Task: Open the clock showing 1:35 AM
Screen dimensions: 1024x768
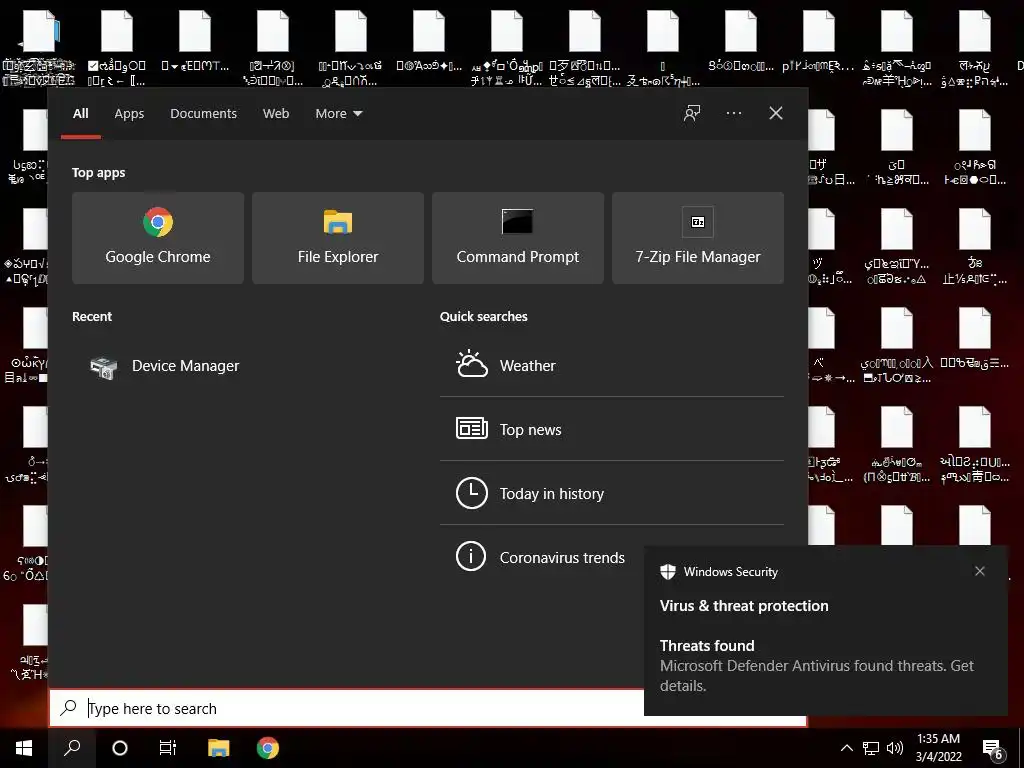Action: 938,748
